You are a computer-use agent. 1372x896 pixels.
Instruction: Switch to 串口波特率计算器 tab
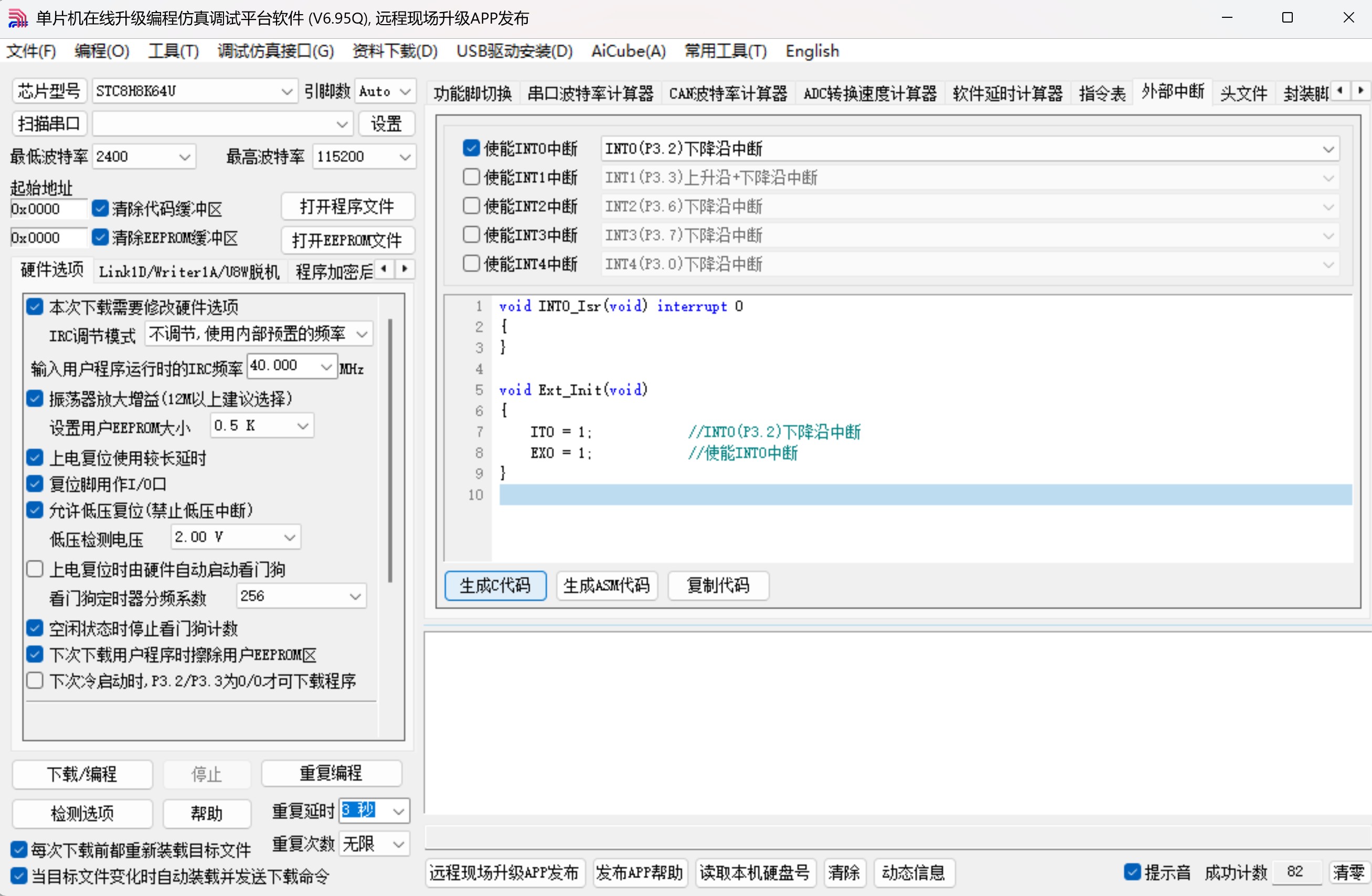pos(590,93)
